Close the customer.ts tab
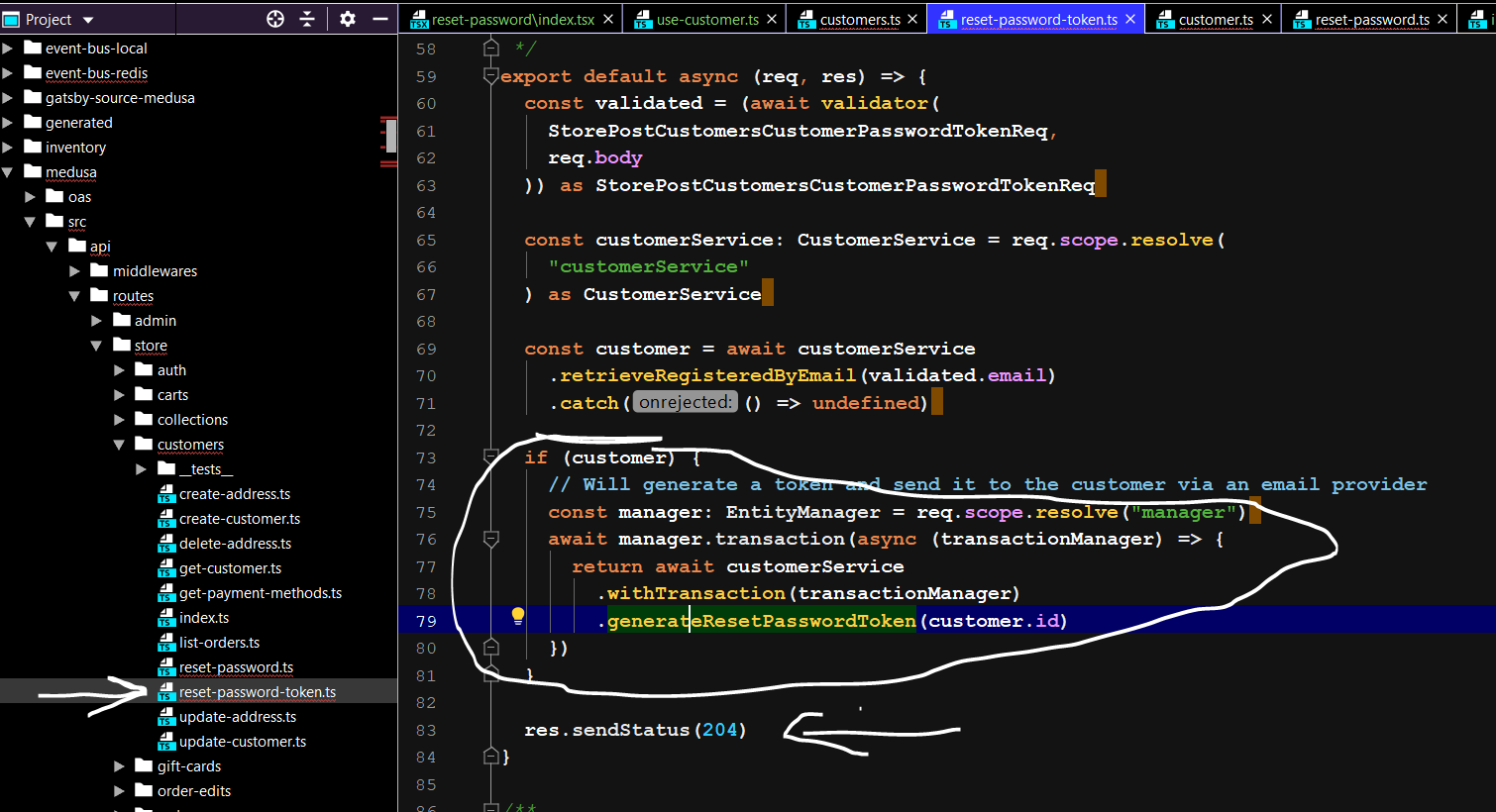 point(1267,18)
